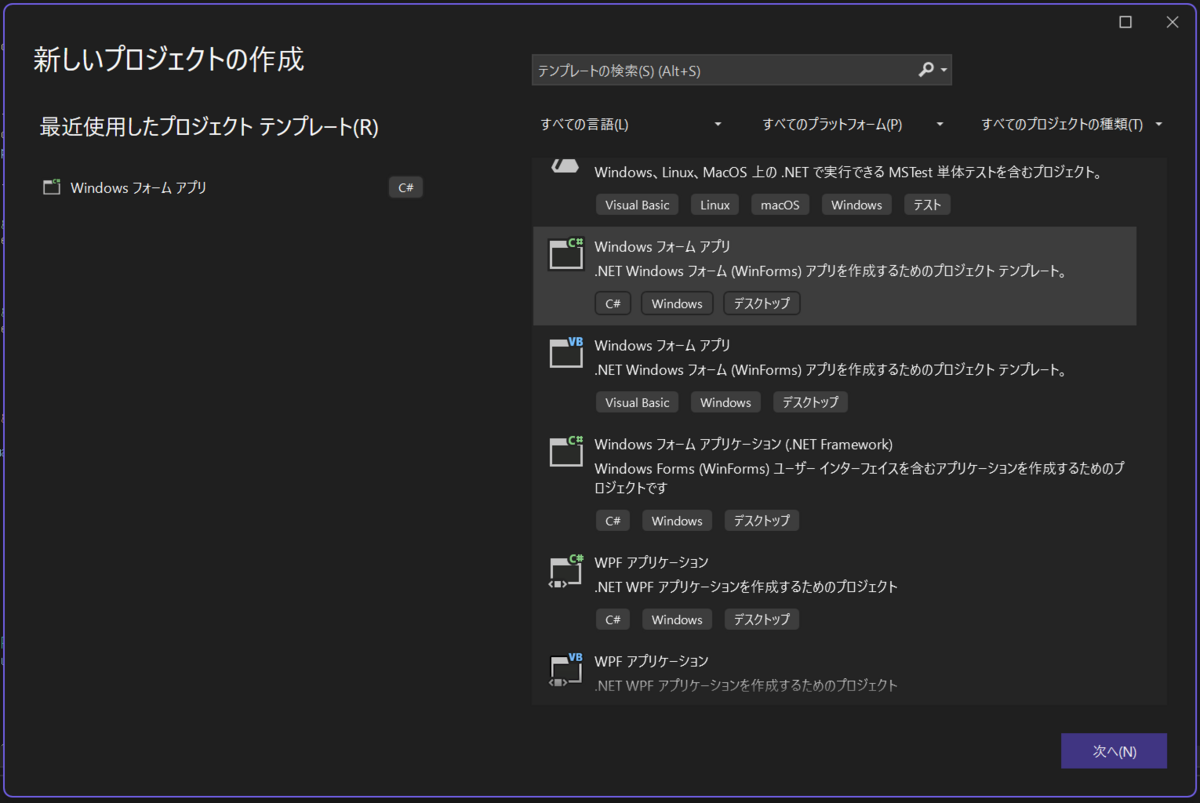Click the recent Windows フォーム アプリ template icon
The image size is (1200, 803).
pyautogui.click(x=51, y=186)
